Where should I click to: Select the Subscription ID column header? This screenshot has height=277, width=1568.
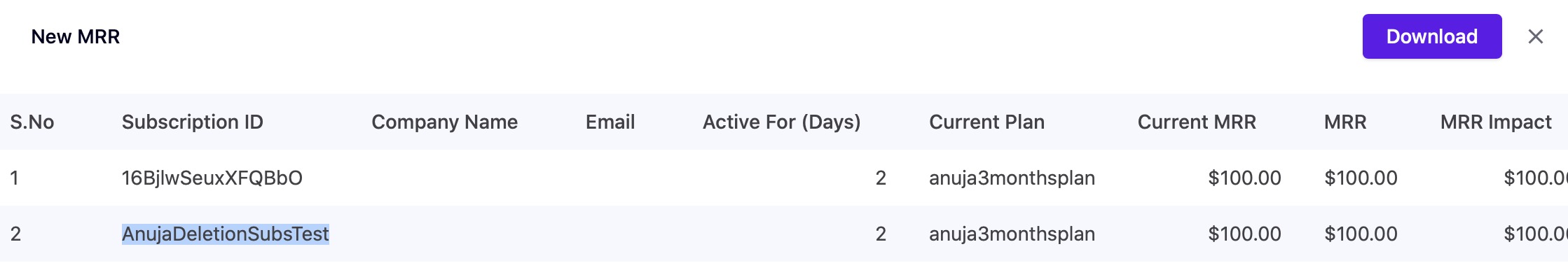[x=193, y=122]
